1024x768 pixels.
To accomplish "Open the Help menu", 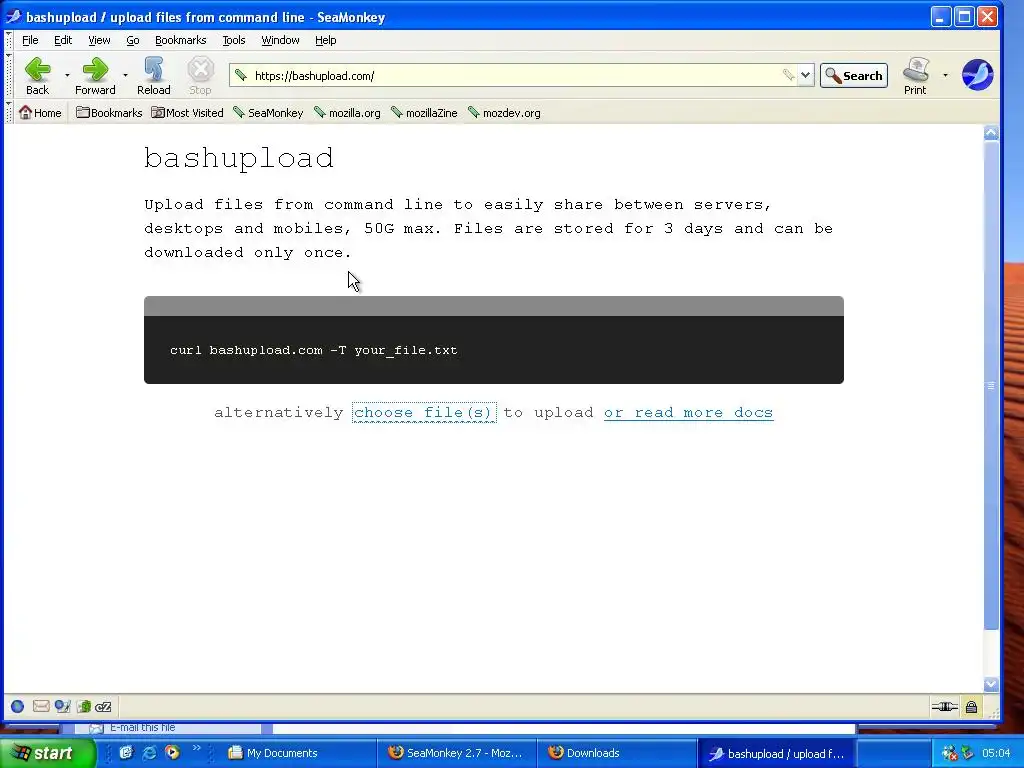I will pyautogui.click(x=325, y=40).
